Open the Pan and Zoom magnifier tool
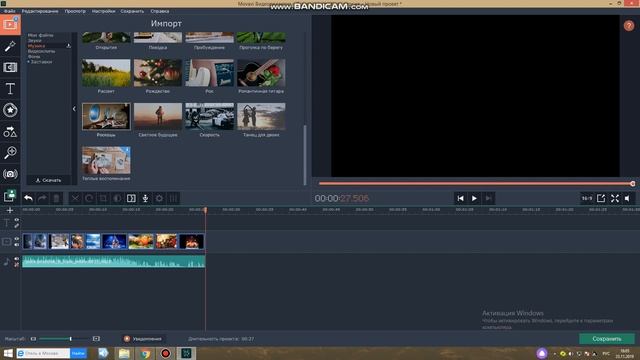 click(10, 153)
